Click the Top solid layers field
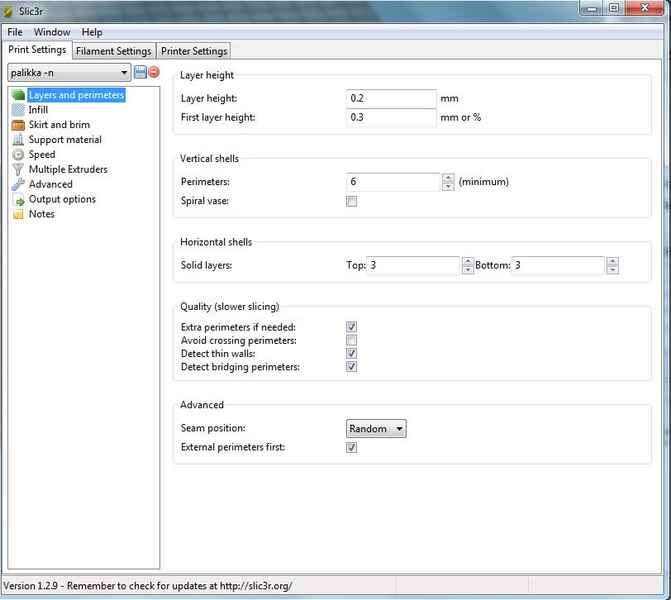Viewport: 671px width, 600px height. tap(414, 265)
